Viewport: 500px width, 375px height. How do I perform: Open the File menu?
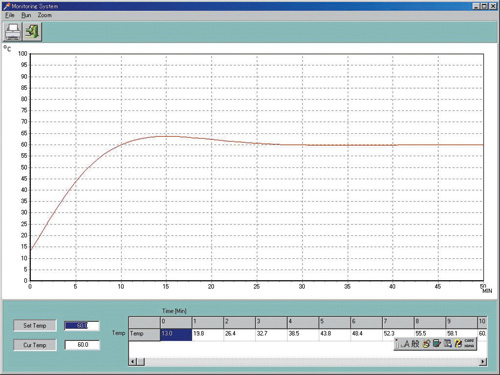pyautogui.click(x=10, y=15)
